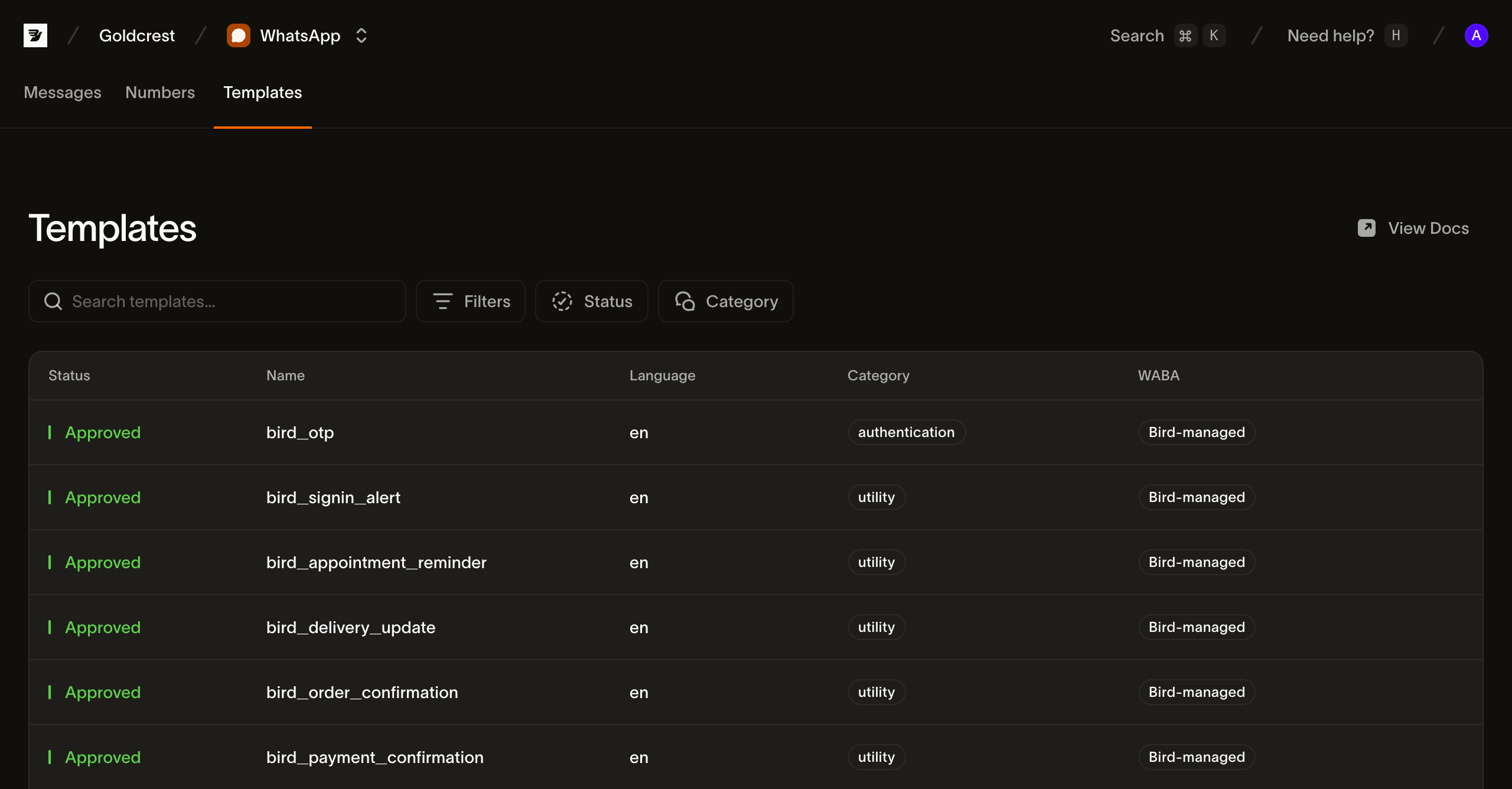Image resolution: width=1512 pixels, height=789 pixels.
Task: Click utility badge in bird_appointment_reminder row
Action: (x=876, y=562)
